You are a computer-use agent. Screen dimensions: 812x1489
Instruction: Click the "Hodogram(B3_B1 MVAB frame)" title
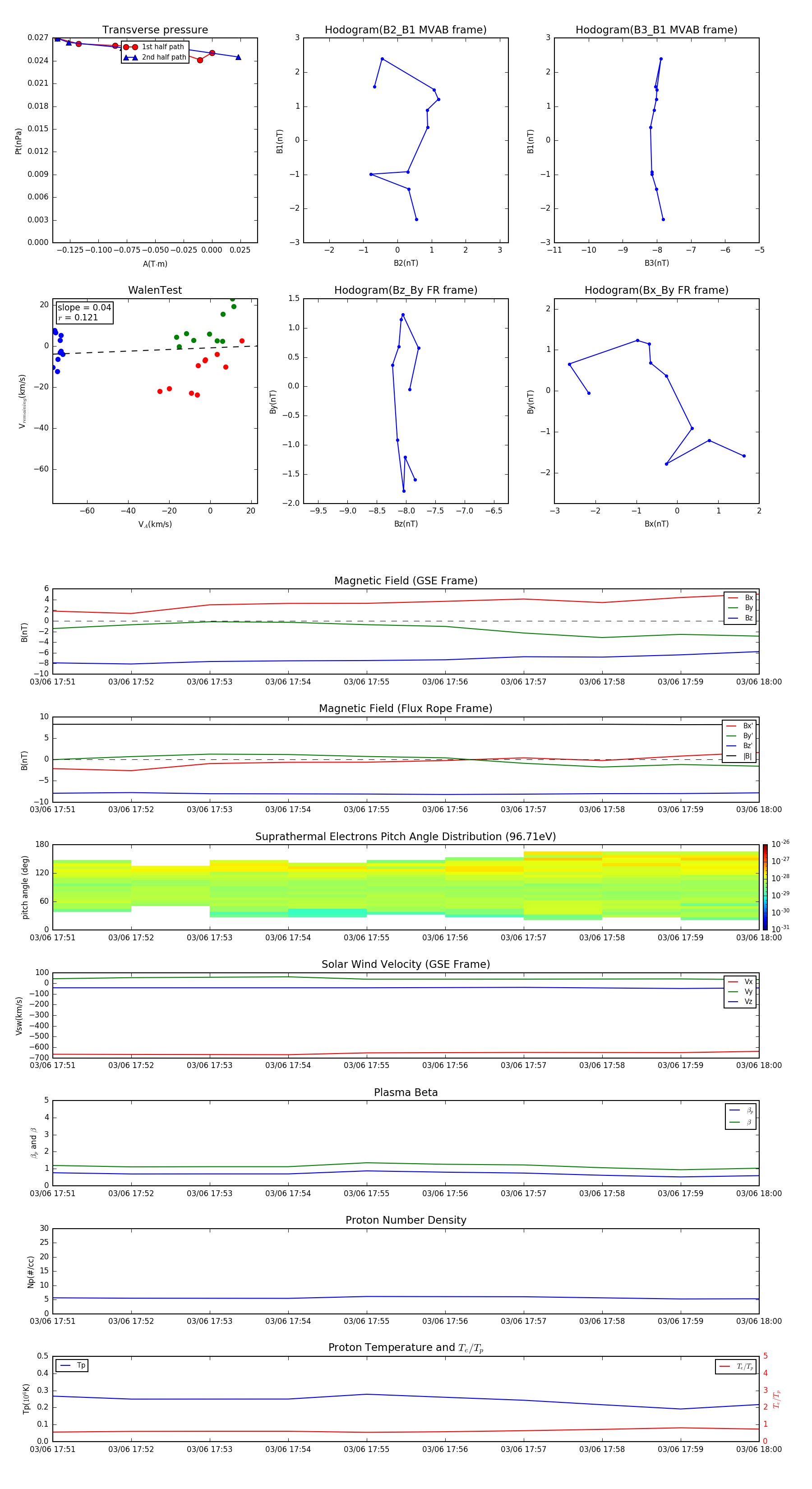click(x=656, y=30)
